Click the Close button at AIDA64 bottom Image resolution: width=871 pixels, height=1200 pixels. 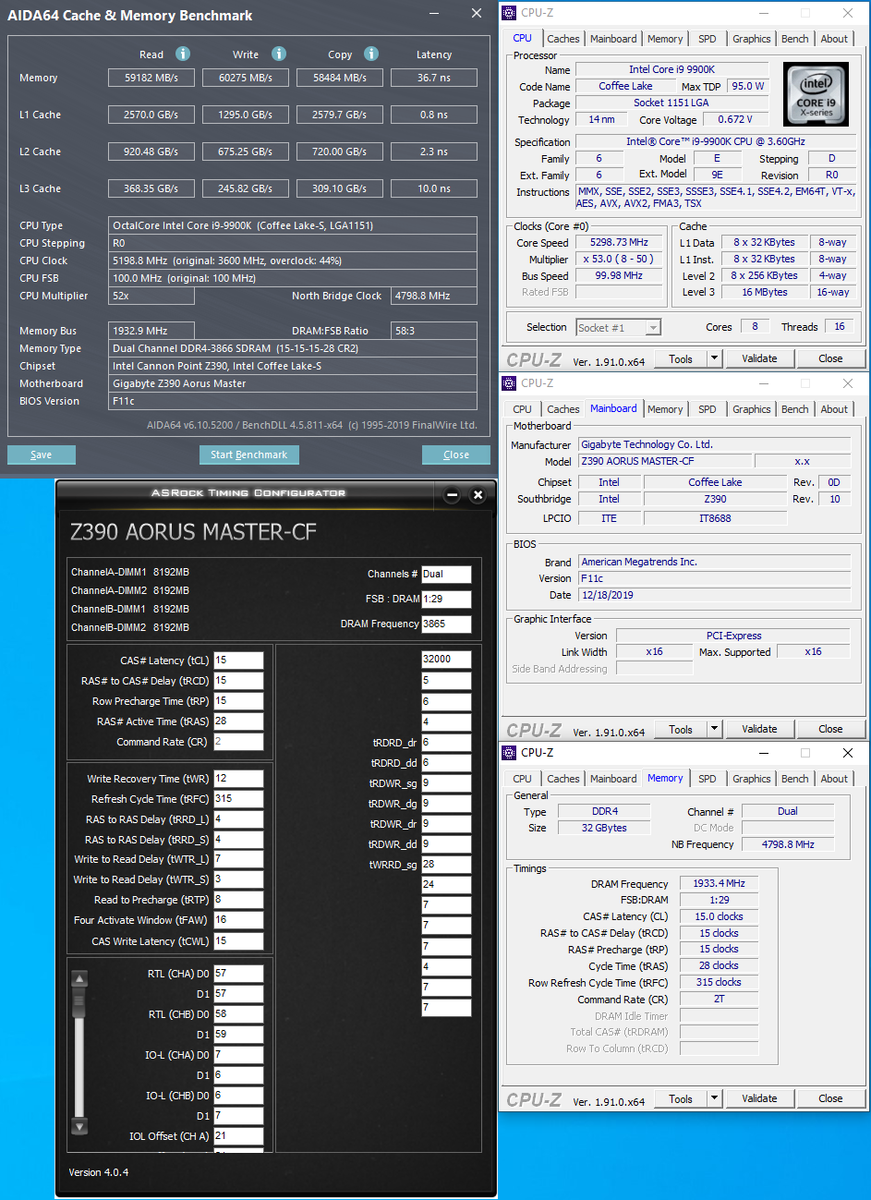click(x=456, y=454)
